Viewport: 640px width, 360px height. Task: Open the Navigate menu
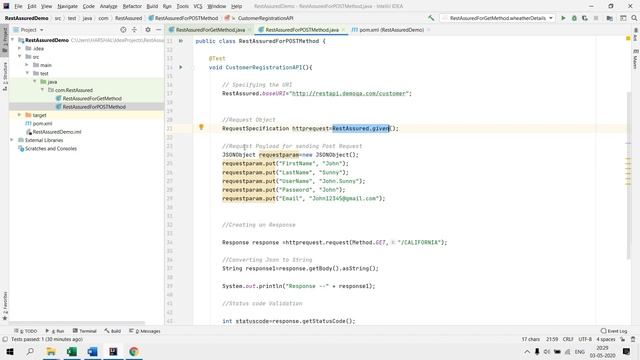(x=67, y=6)
